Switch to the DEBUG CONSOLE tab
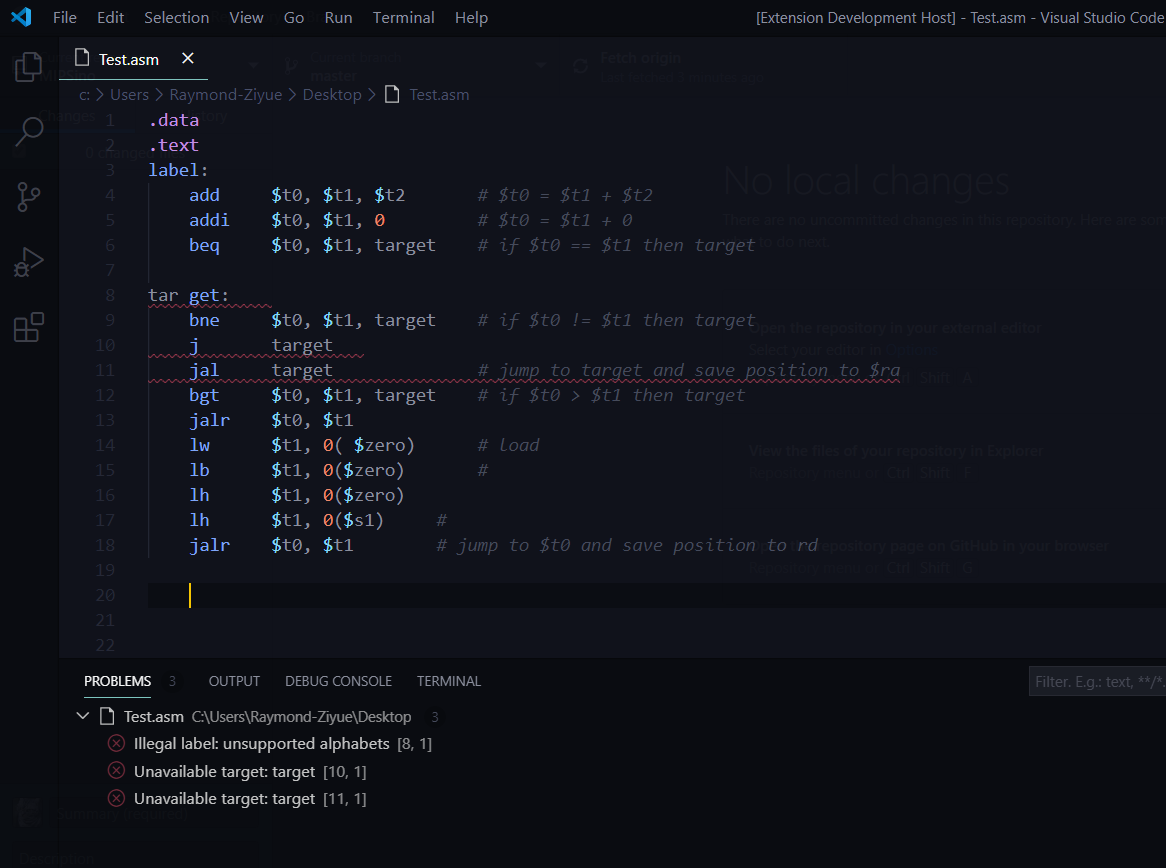Screen dimensions: 1166x868 tap(338, 681)
